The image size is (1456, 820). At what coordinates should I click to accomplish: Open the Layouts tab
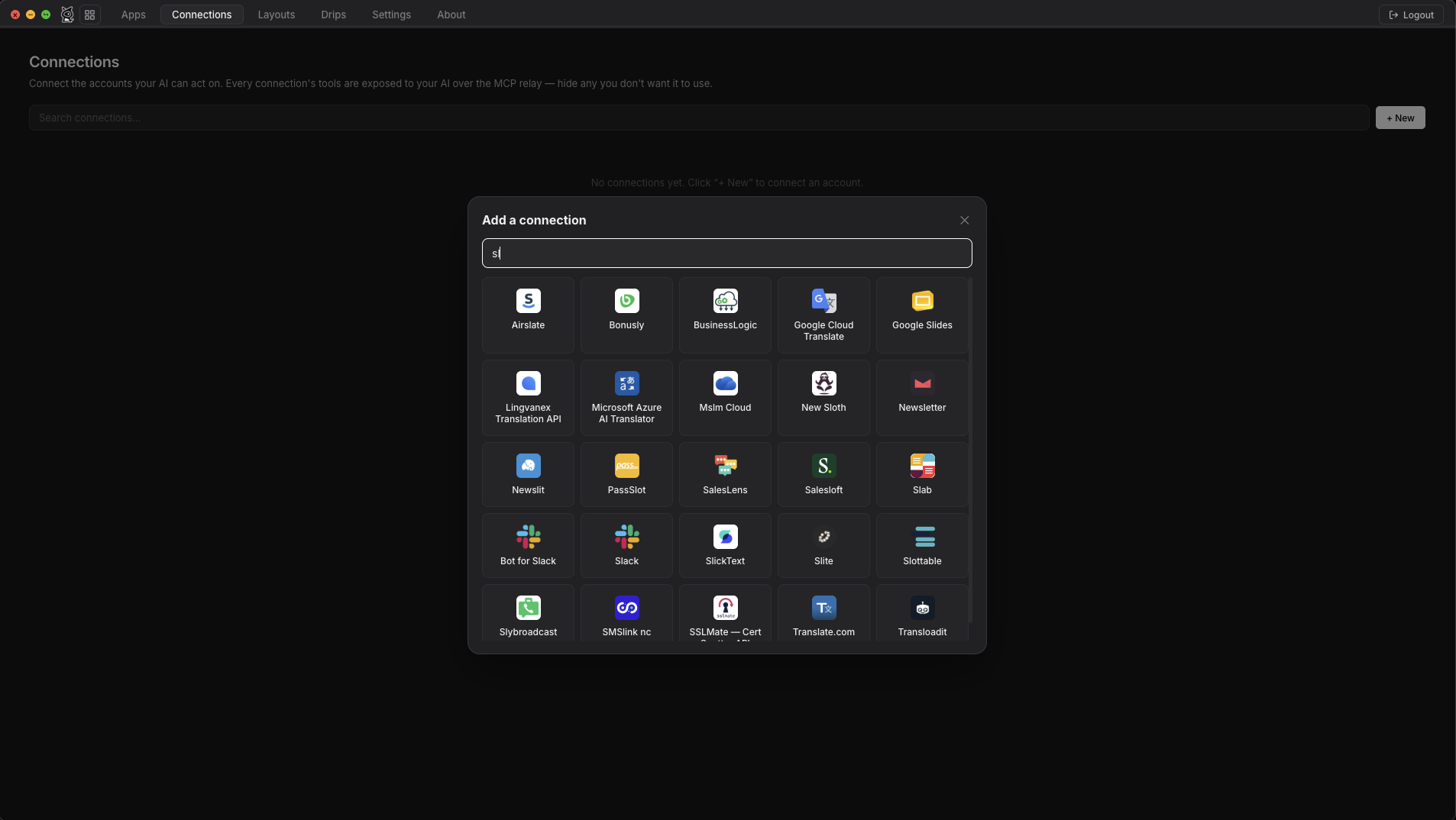[276, 15]
